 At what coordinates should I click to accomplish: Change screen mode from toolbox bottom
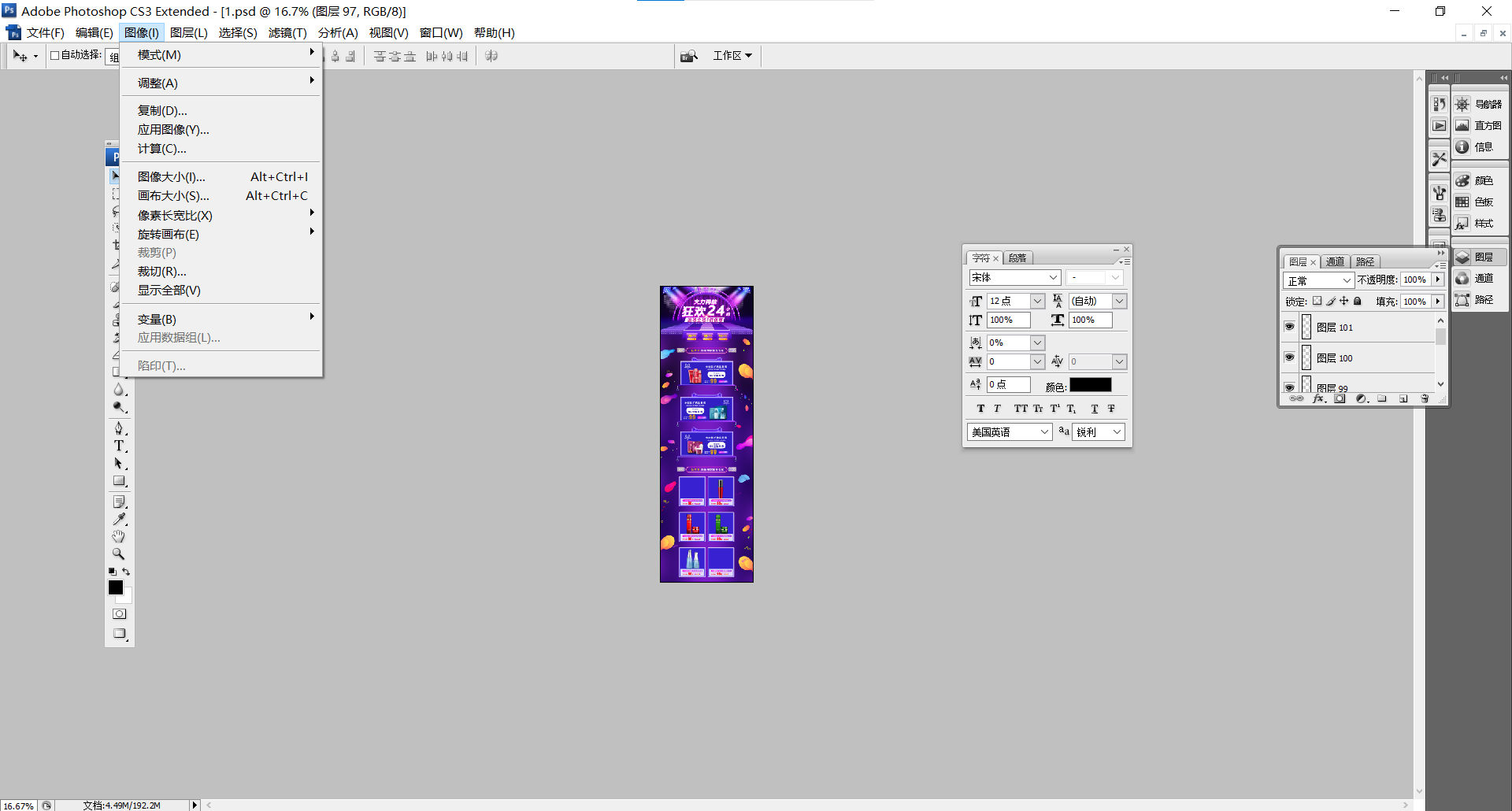click(x=119, y=634)
